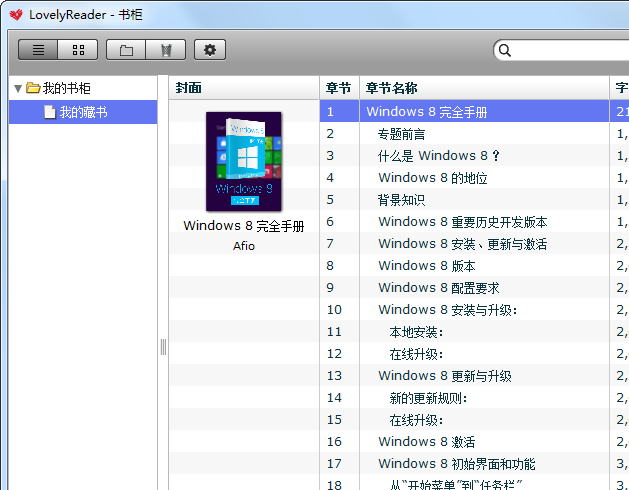Screen dimensions: 629x490
Task: Click the magnifier icon in search box
Action: (x=505, y=50)
